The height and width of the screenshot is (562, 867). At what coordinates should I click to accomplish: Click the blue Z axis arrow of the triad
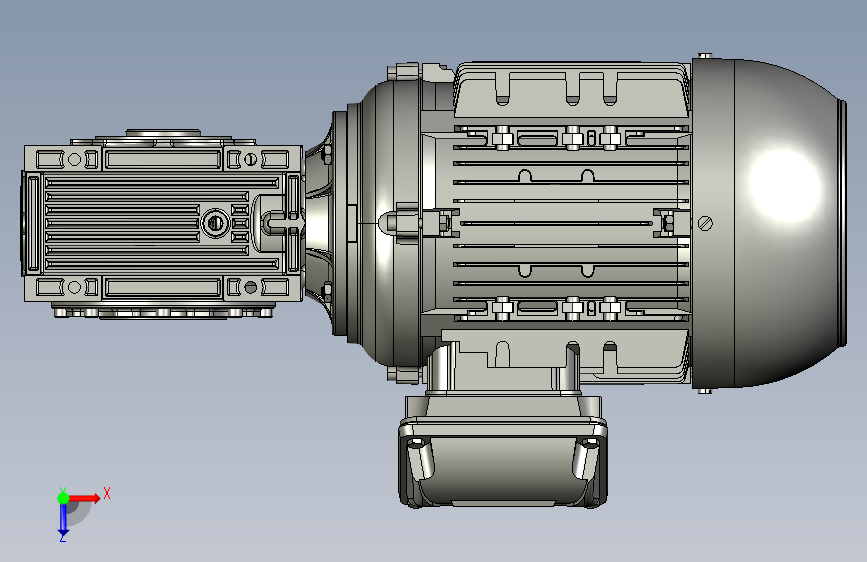tap(63, 519)
